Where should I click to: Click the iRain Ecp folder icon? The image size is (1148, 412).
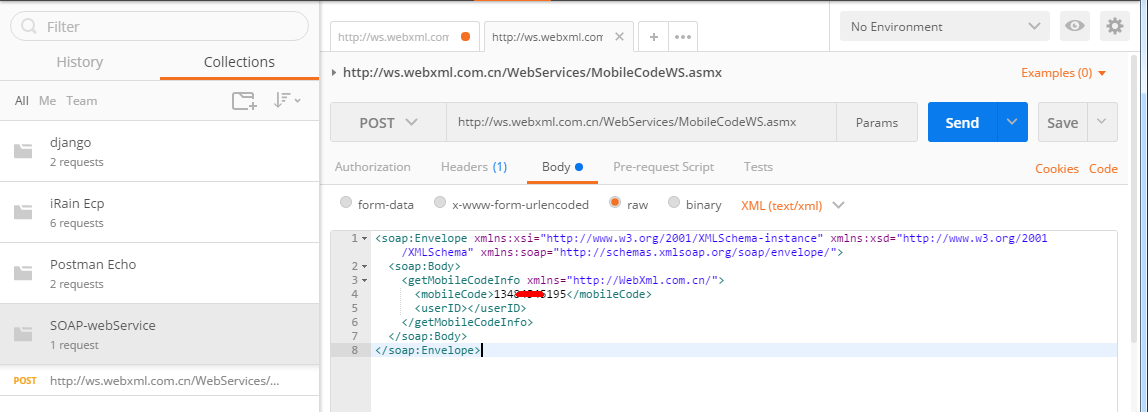click(x=23, y=212)
